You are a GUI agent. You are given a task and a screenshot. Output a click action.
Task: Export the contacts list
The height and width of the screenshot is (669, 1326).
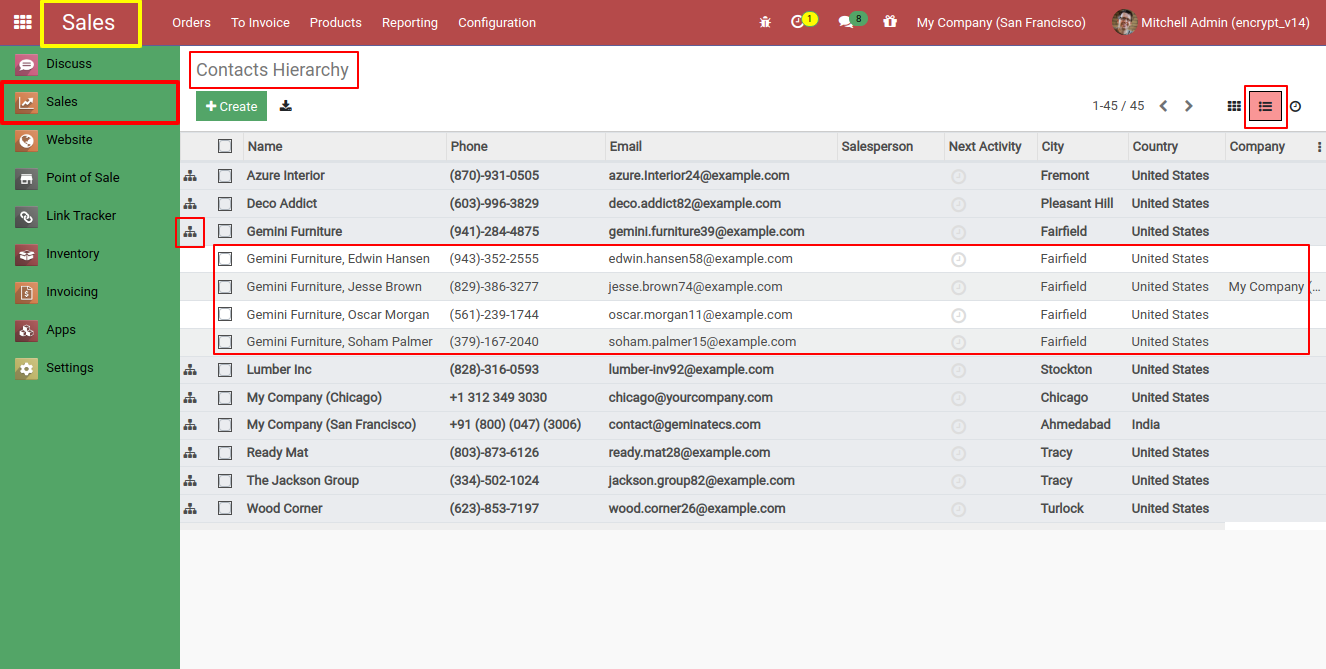[285, 105]
